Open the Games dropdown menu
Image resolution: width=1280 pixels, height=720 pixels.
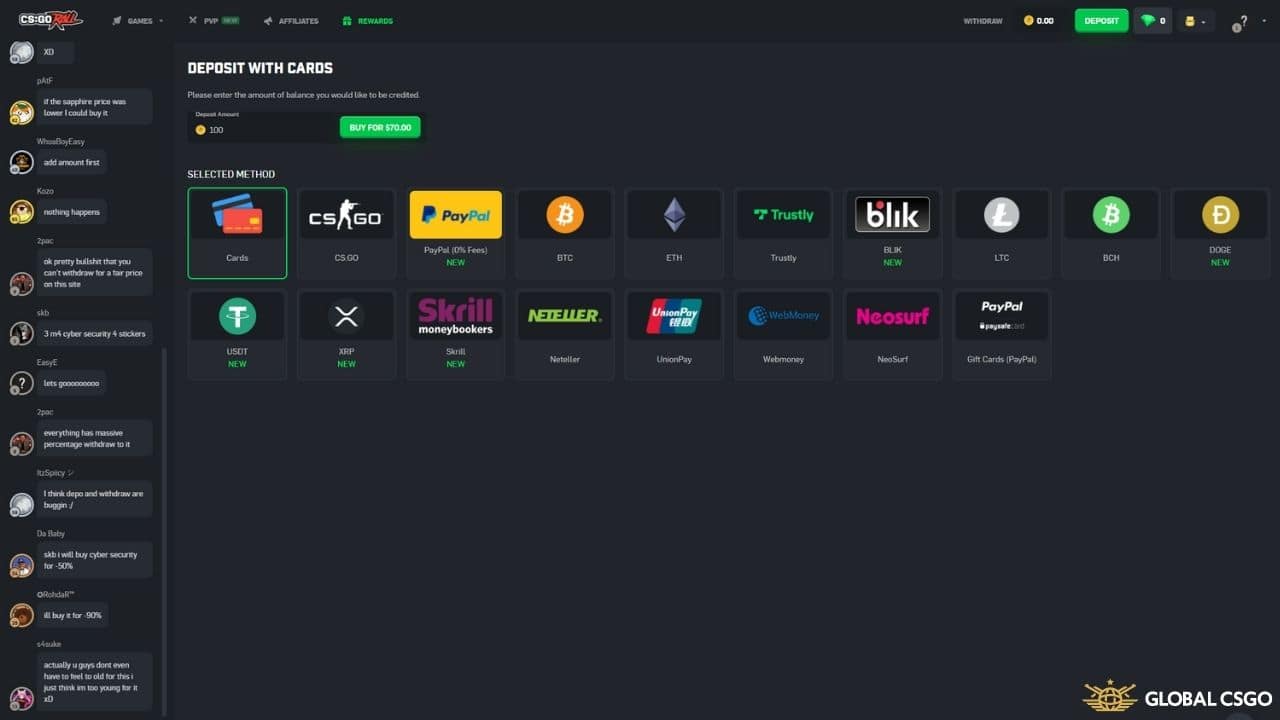tap(138, 20)
